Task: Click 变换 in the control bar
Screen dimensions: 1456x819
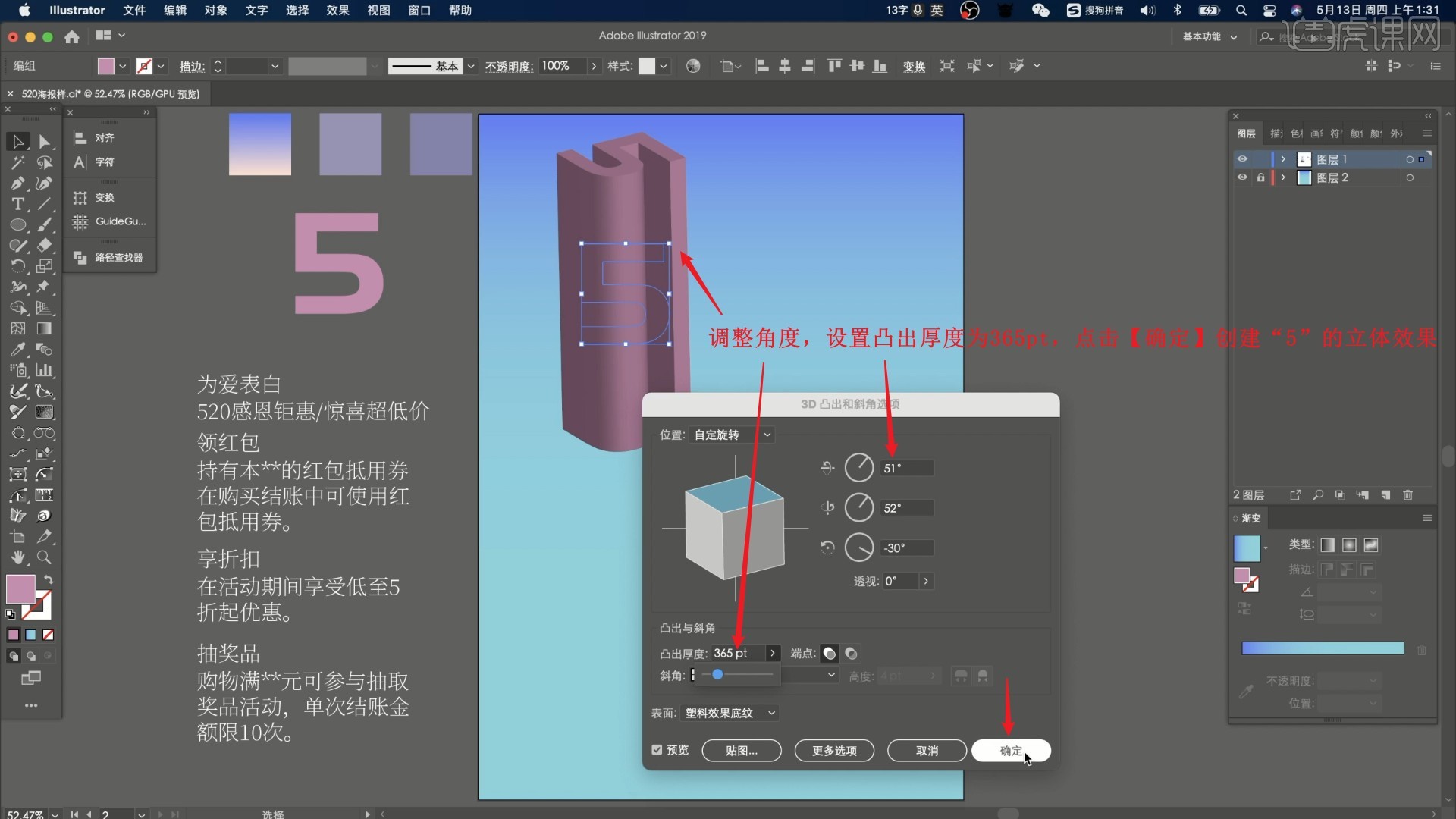Action: click(914, 67)
